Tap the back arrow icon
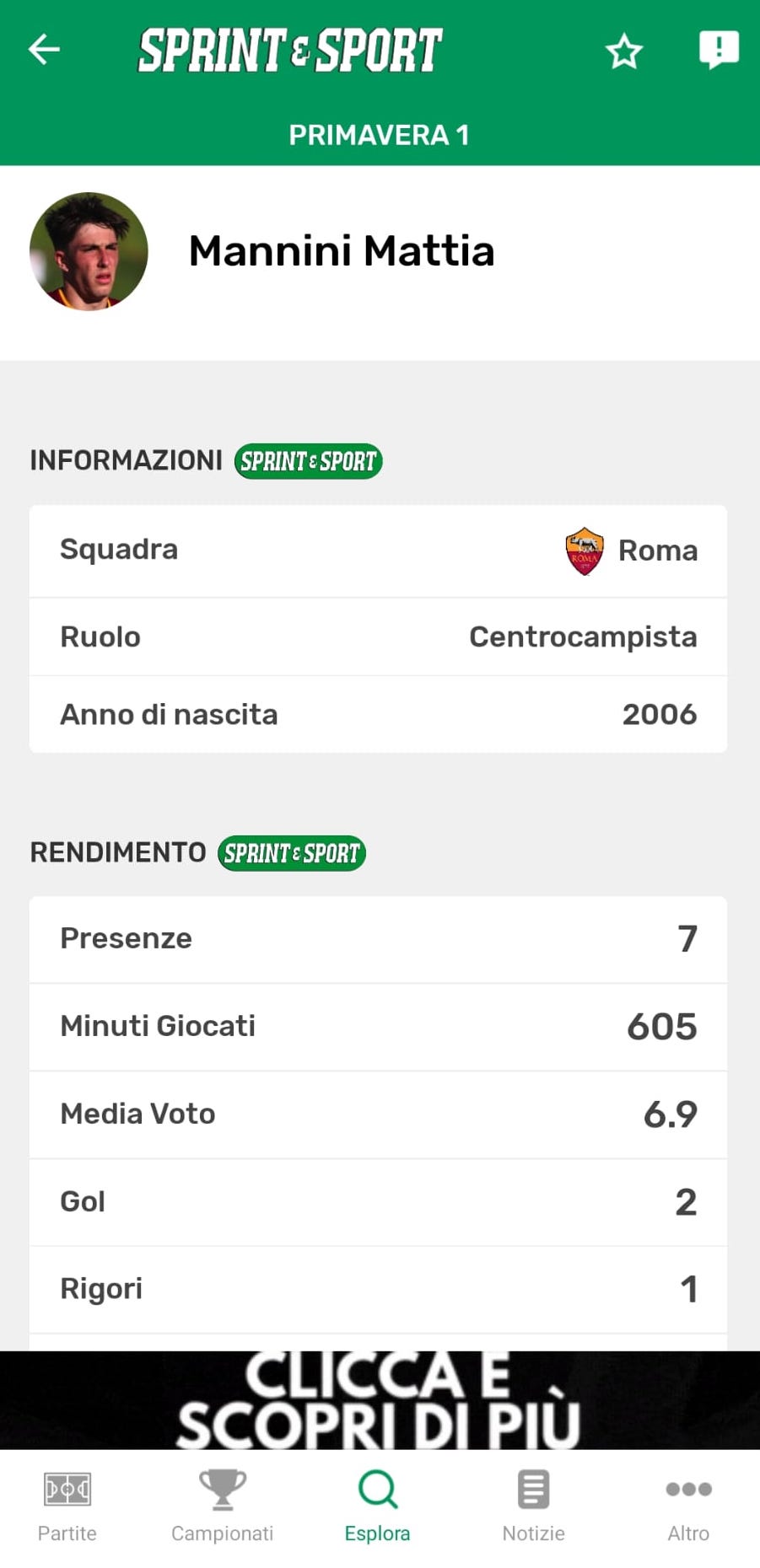This screenshot has width=760, height=1568. 44,50
